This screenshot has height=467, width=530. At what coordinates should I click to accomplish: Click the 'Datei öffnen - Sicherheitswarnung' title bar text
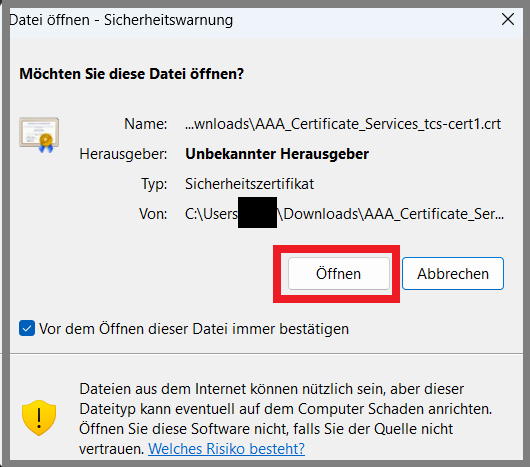tap(121, 20)
